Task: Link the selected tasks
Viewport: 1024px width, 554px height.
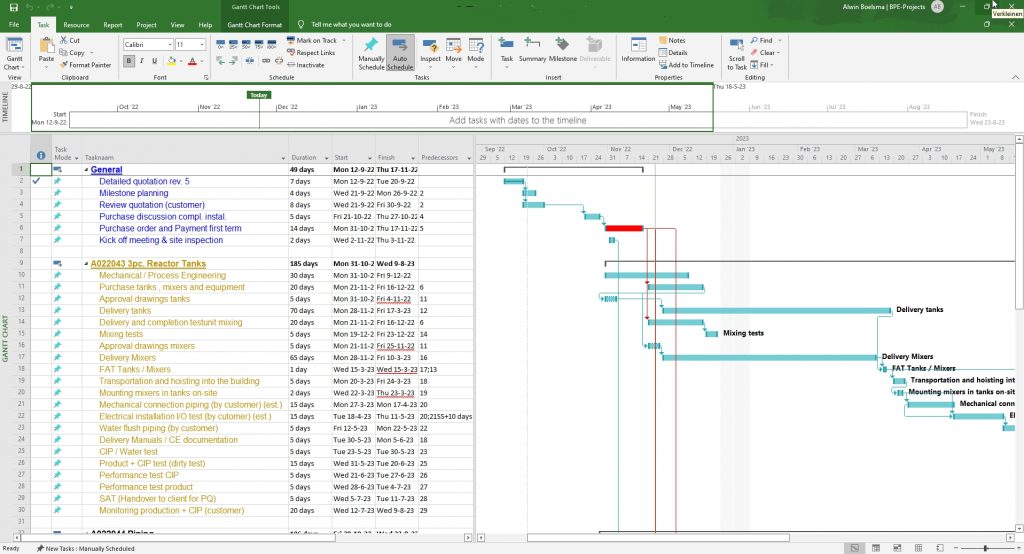Action: coord(266,61)
